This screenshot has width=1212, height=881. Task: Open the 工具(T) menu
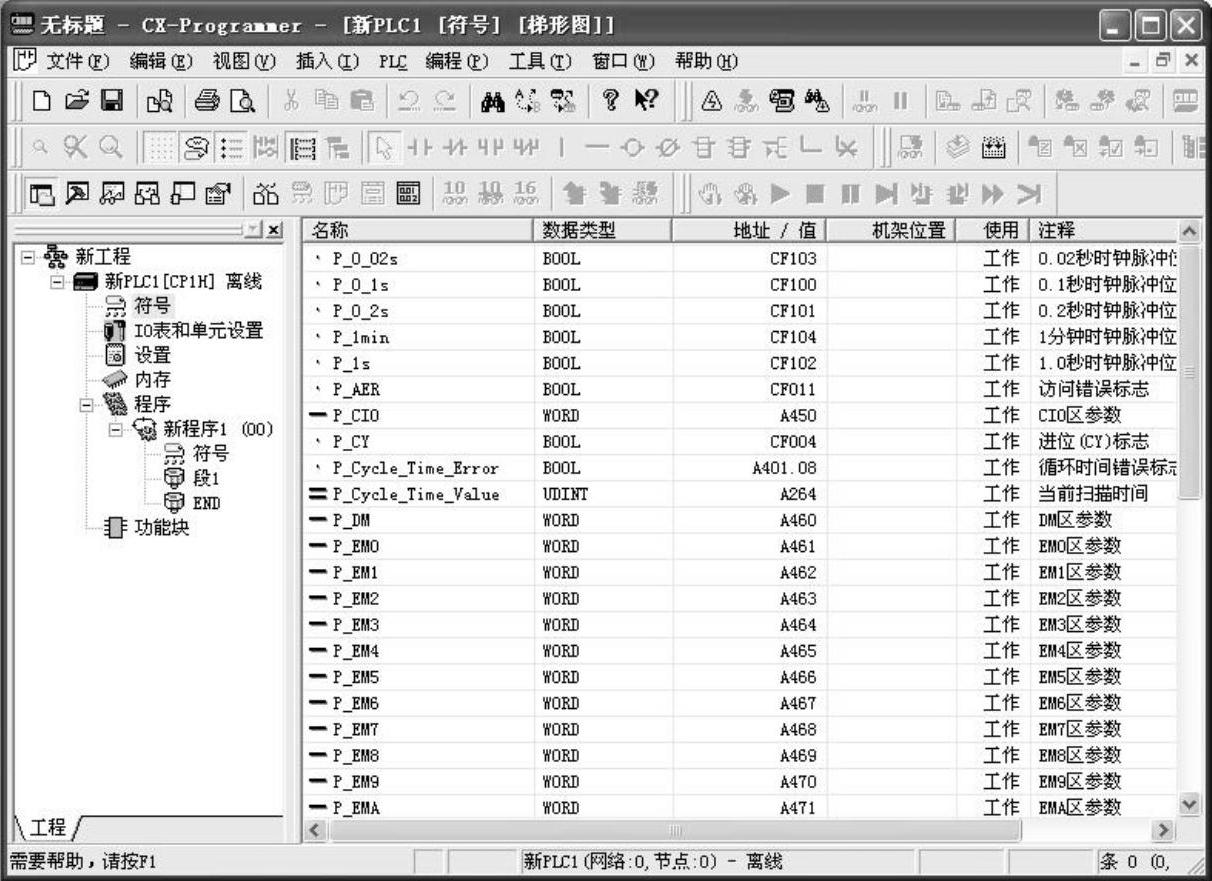[x=540, y=61]
